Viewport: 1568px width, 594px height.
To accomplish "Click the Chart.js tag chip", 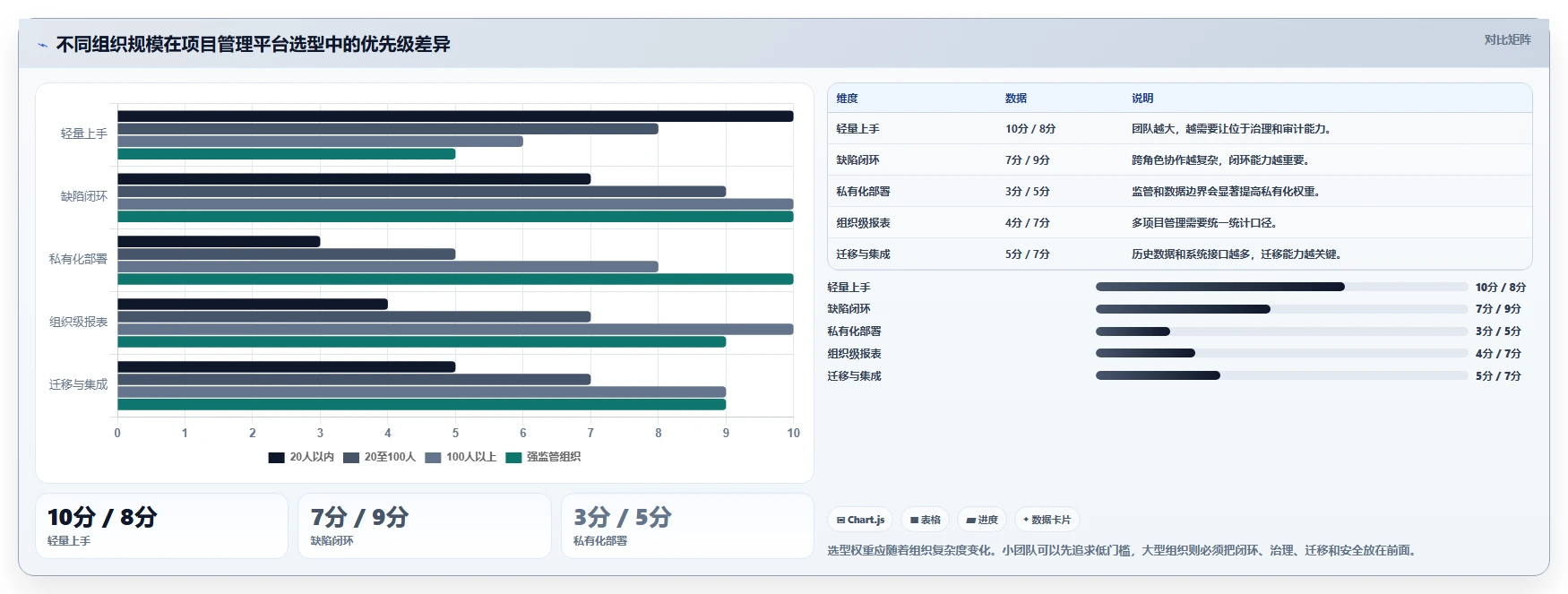I will pyautogui.click(x=860, y=520).
